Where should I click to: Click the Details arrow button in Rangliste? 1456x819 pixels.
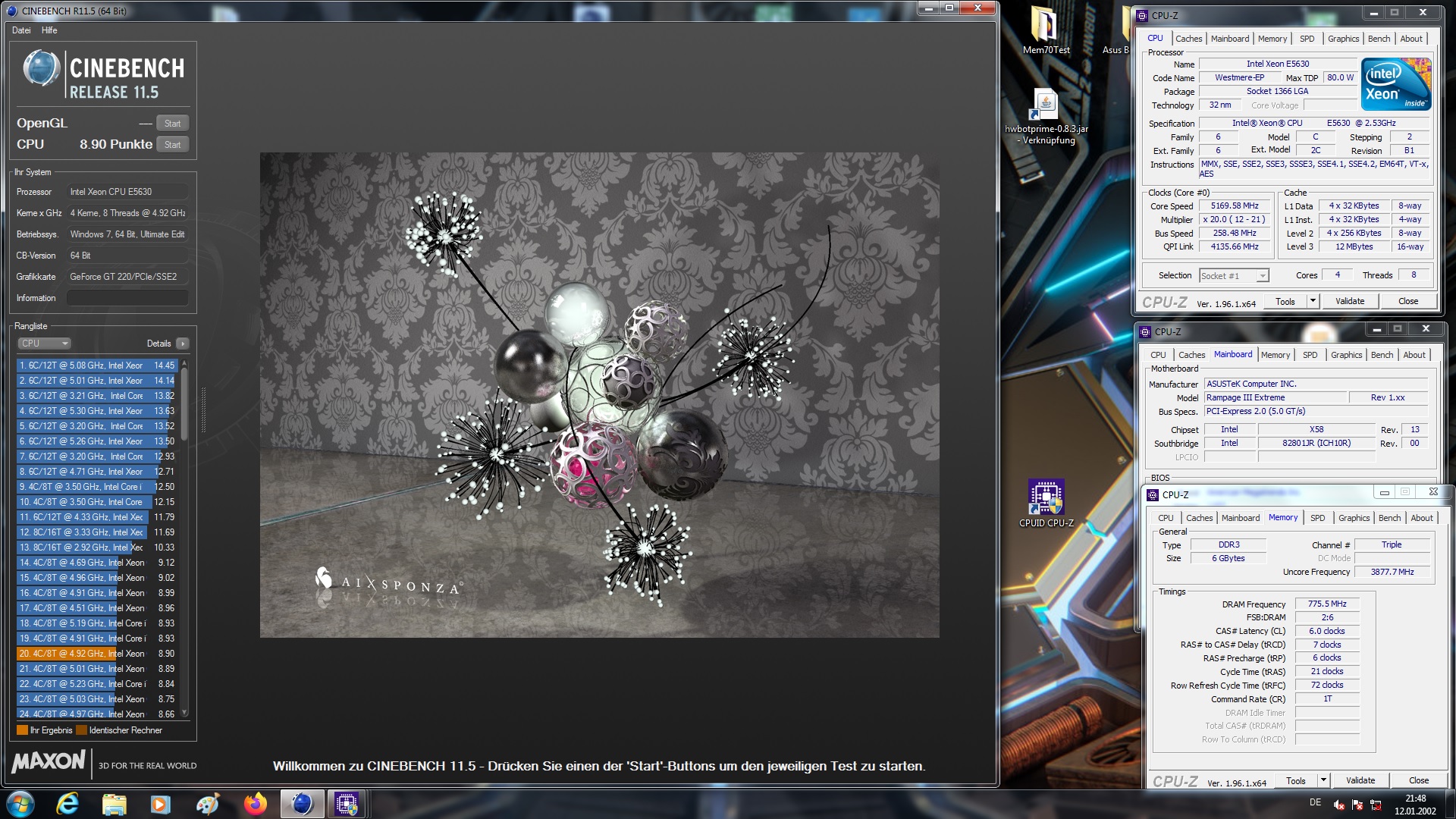coord(183,344)
